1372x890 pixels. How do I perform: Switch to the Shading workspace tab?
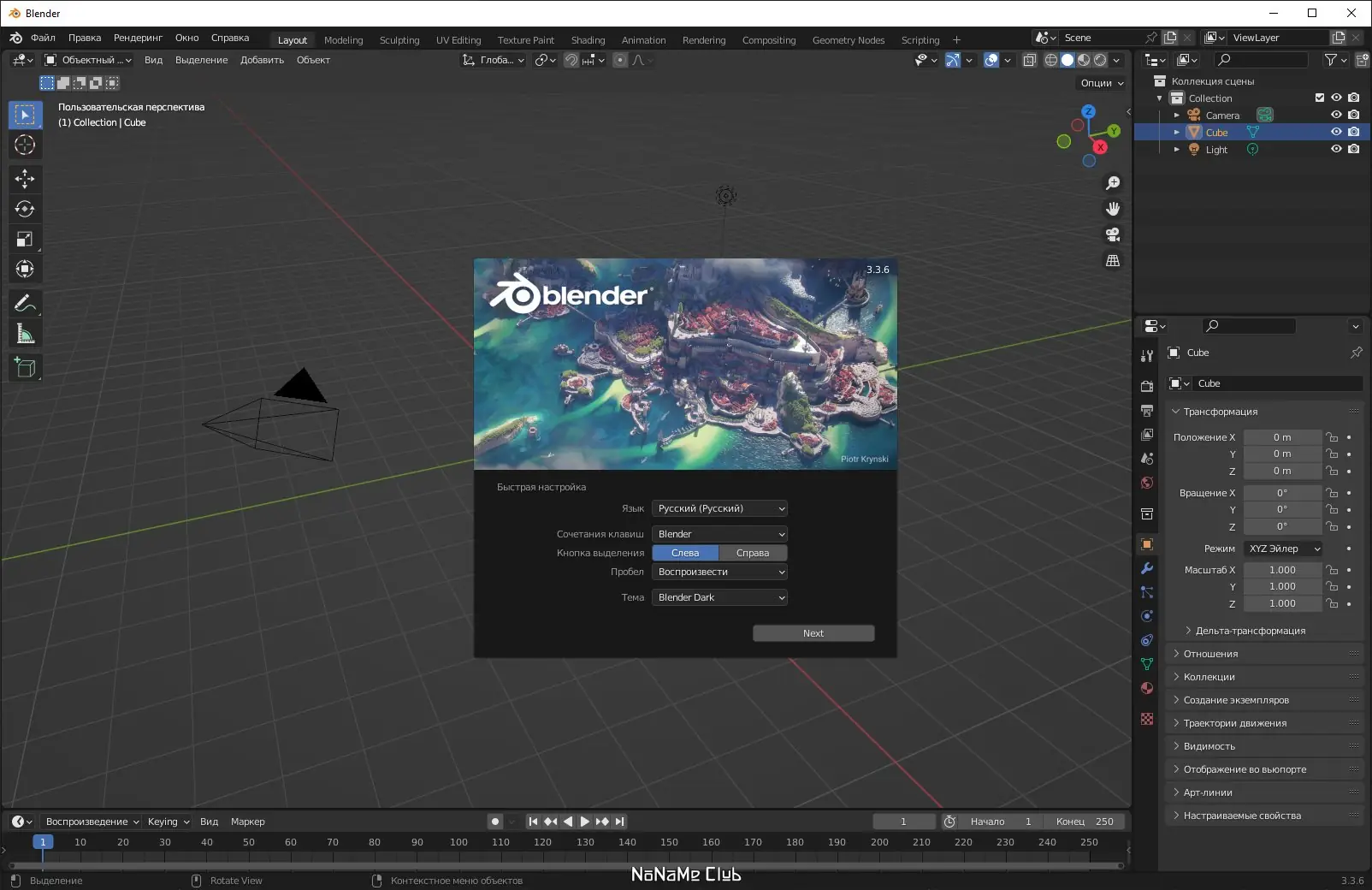pyautogui.click(x=588, y=40)
